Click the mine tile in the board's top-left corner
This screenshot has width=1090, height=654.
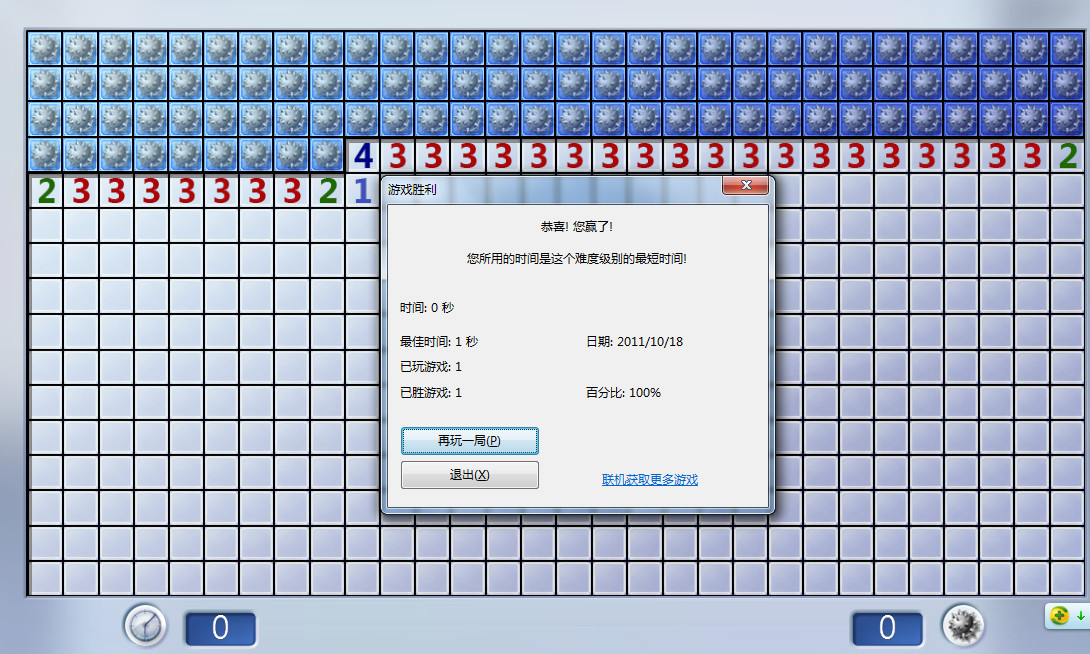(45, 49)
